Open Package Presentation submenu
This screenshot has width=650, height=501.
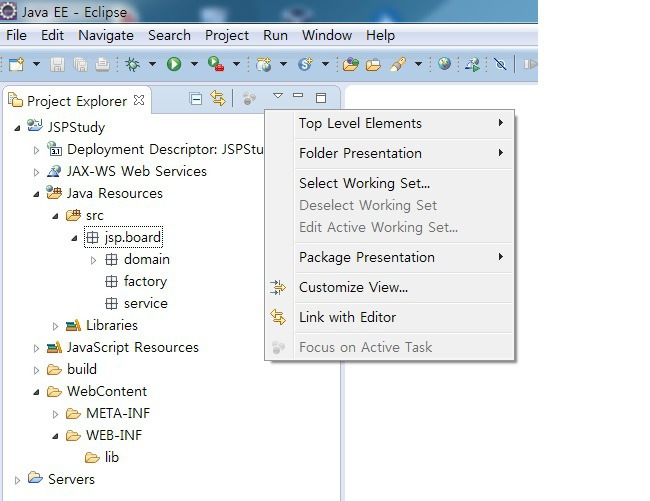click(390, 257)
